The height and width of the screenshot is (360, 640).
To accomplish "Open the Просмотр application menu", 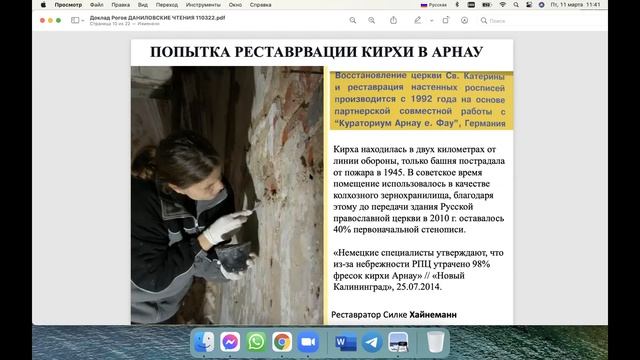I will [68, 5].
